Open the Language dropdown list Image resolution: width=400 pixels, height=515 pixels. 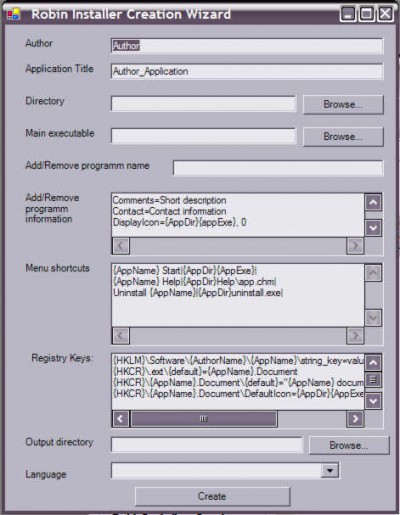[x=330, y=470]
